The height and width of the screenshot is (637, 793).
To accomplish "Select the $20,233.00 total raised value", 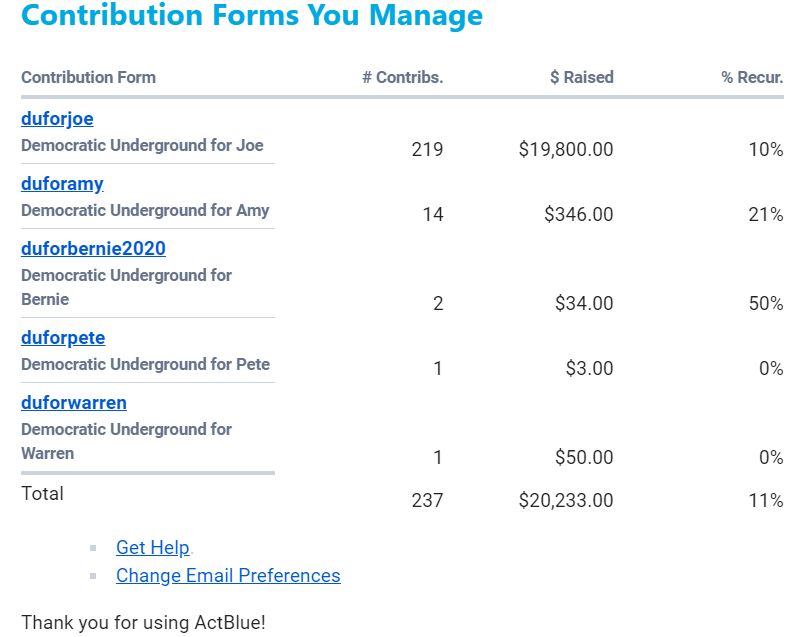I will coord(566,500).
